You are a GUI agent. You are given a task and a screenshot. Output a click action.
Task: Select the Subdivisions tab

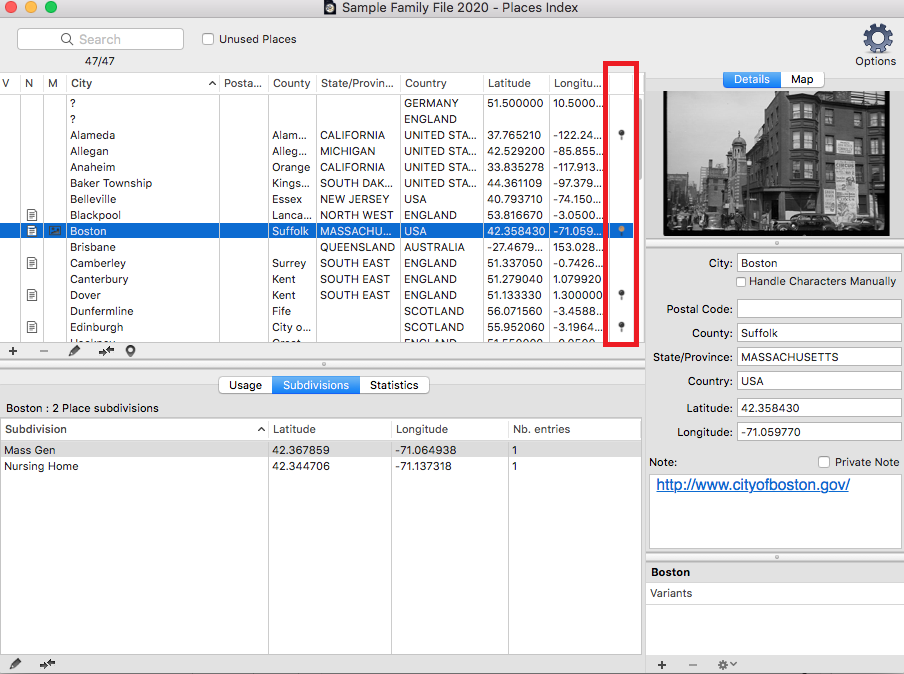pos(316,385)
